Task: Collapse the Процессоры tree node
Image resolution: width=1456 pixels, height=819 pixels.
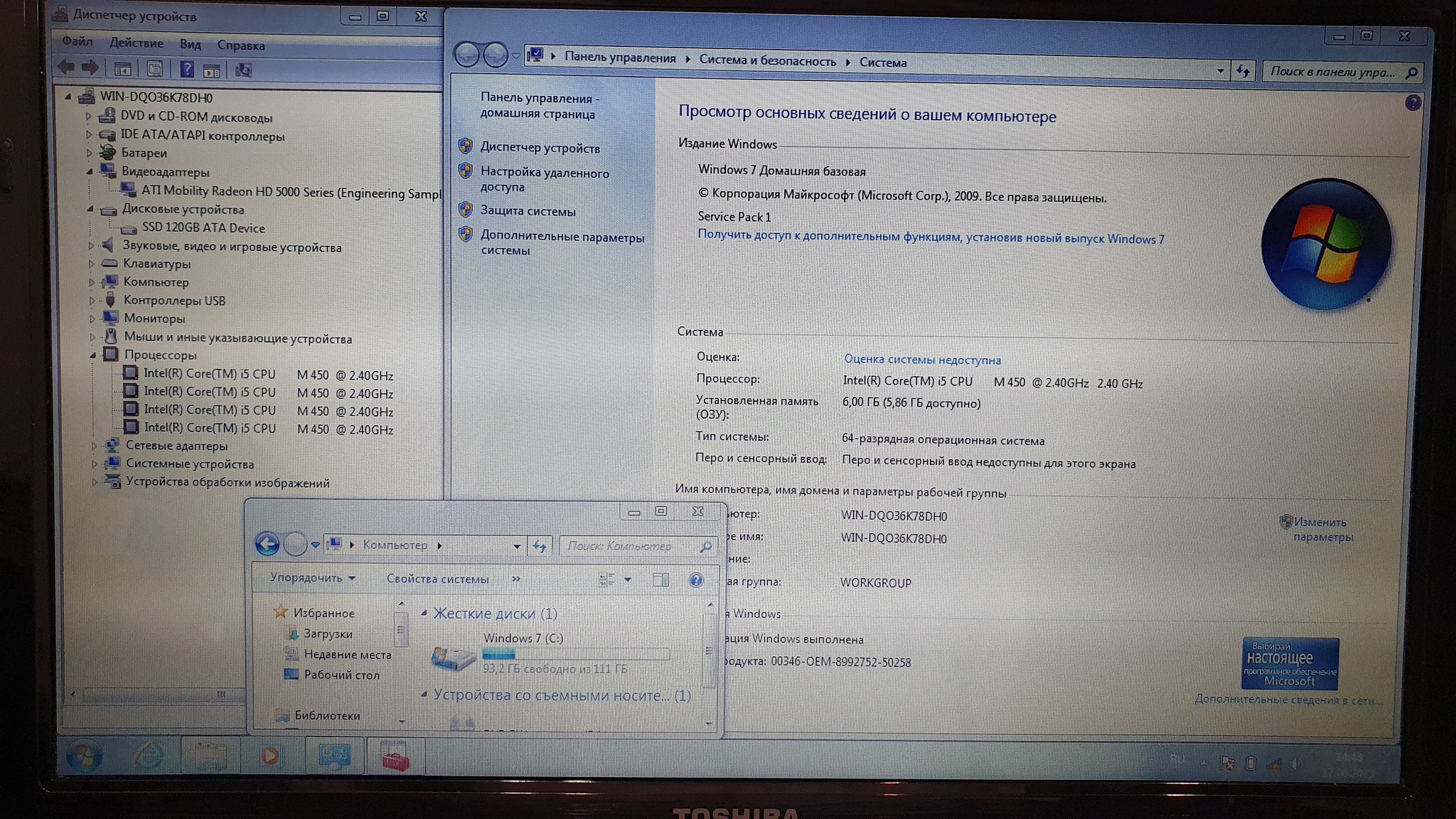Action: coord(93,355)
